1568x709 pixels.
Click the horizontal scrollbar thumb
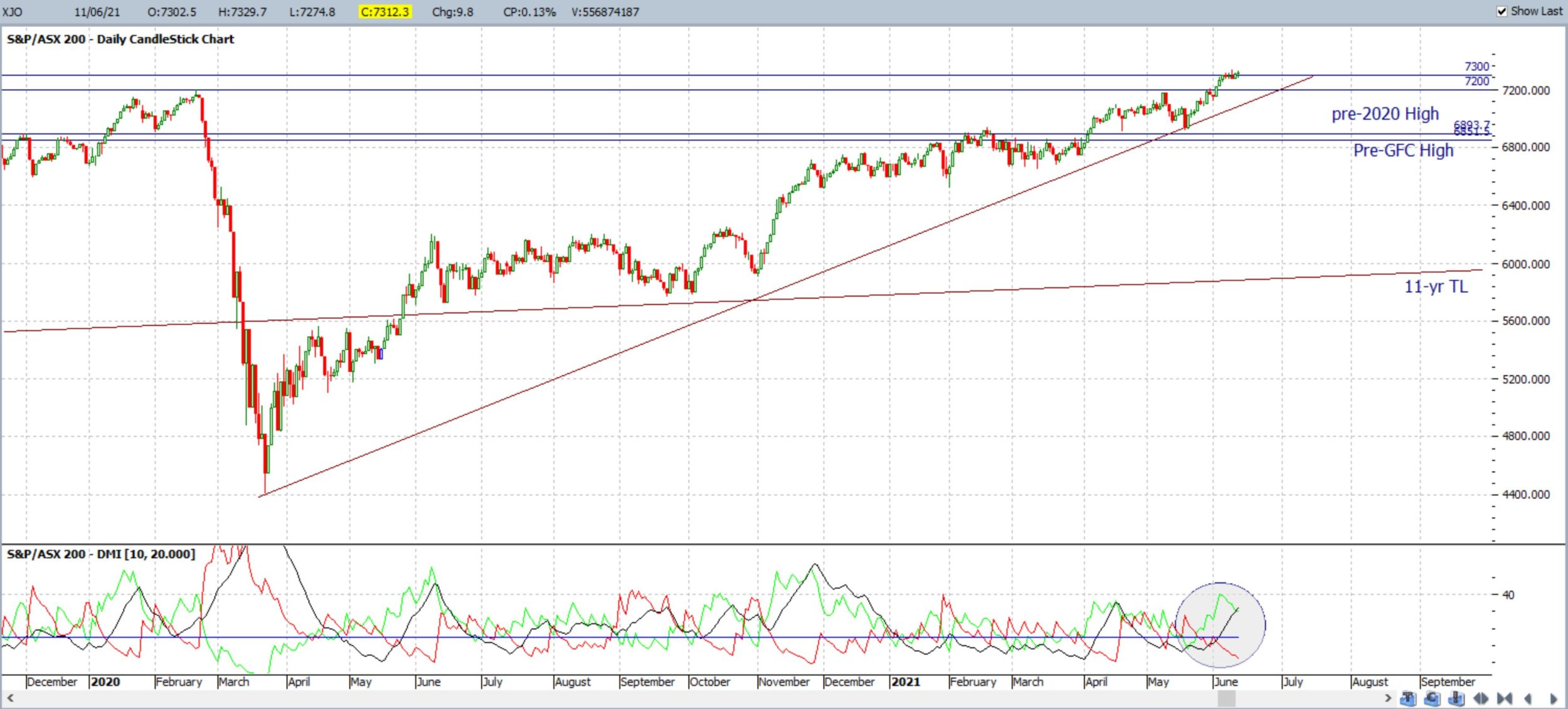tap(1226, 698)
